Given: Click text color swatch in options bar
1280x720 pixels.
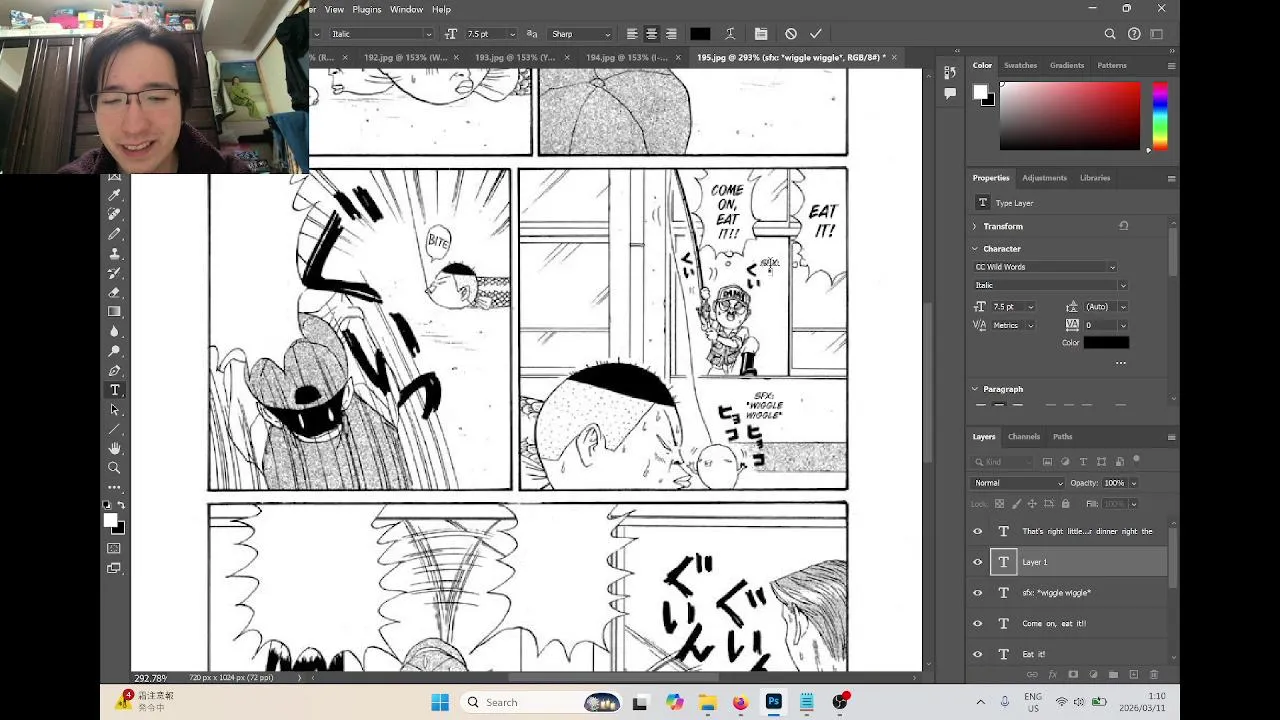Looking at the screenshot, I should [x=700, y=34].
